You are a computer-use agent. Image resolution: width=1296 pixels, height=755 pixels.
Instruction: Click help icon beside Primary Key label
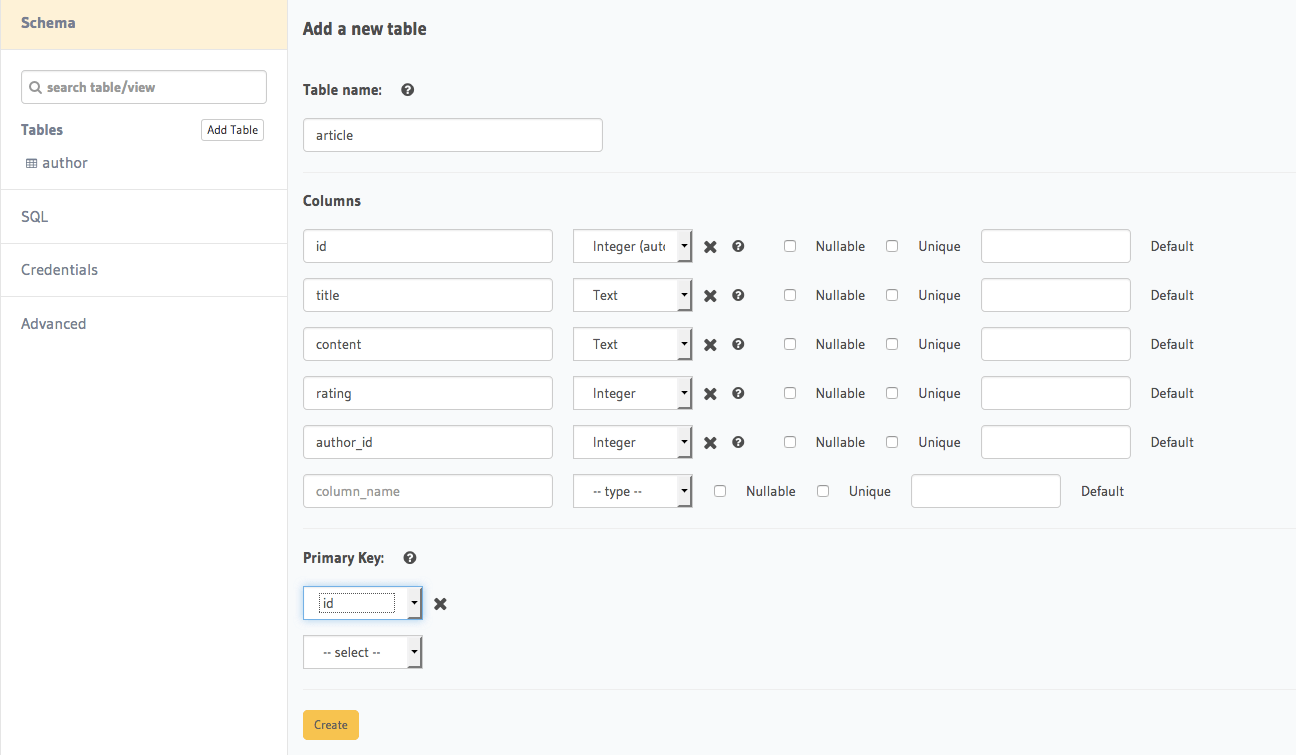tap(409, 558)
